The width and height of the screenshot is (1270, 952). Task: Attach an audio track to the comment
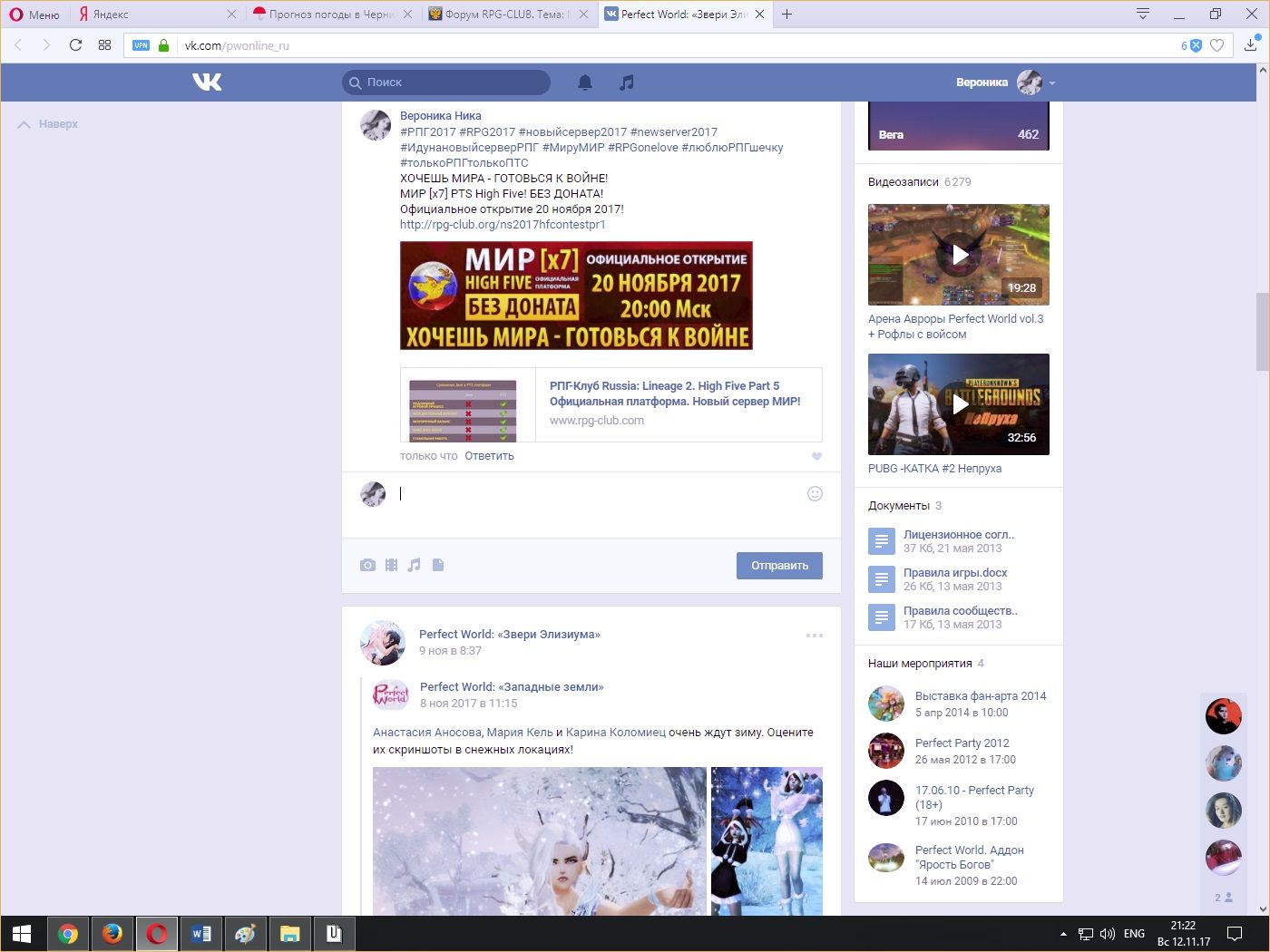[x=415, y=565]
